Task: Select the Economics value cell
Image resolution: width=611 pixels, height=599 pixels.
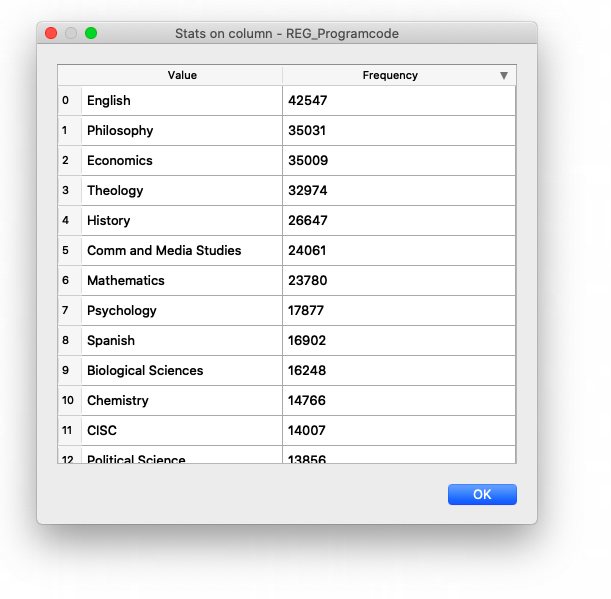Action: pos(182,160)
